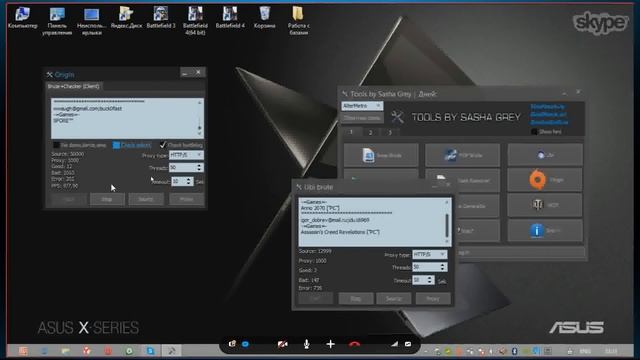
Task: Click the call quality signal icon
Action: 394,344
